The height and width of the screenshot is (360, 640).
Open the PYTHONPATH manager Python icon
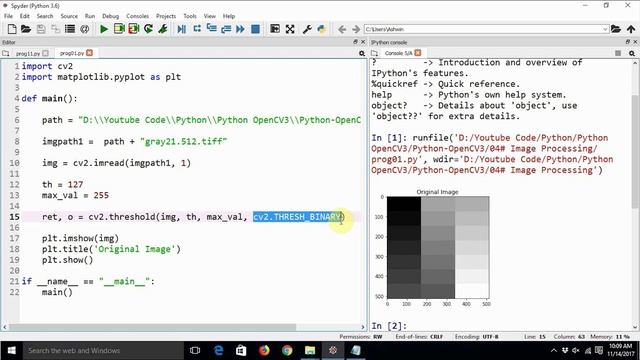pos(322,29)
